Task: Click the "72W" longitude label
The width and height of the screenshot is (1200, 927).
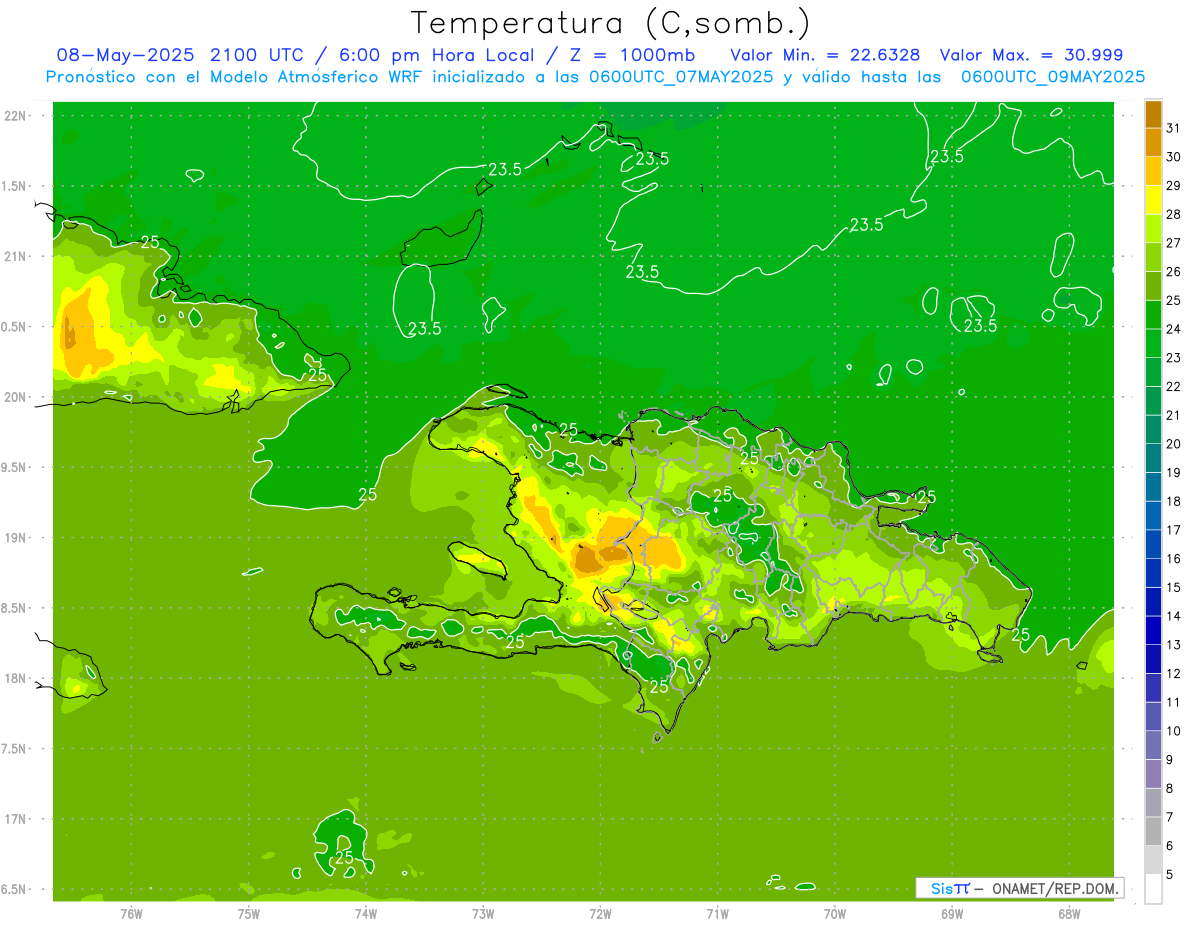Action: tap(600, 913)
